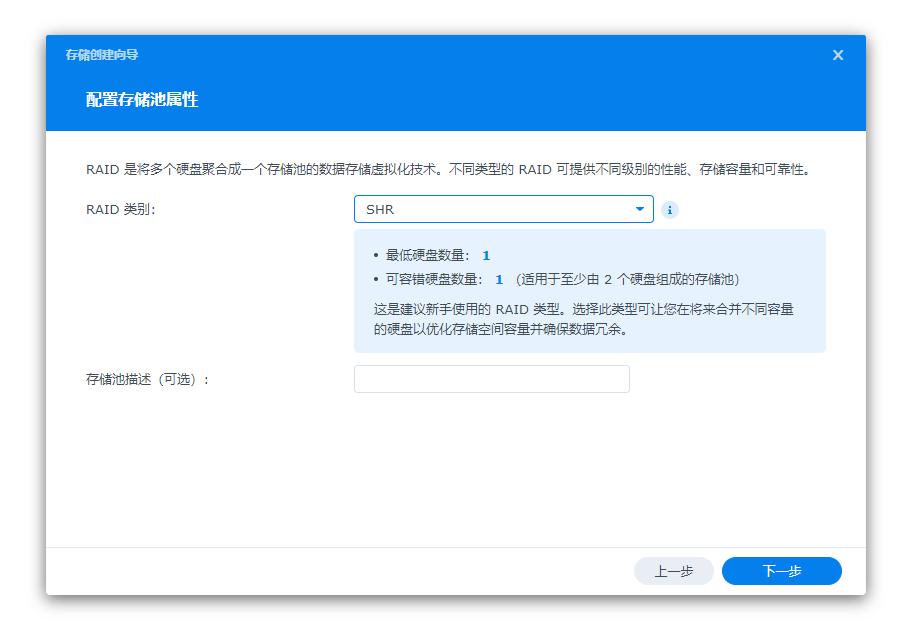Click the 存储创建向导 window title
The image size is (903, 622).
click(x=102, y=55)
